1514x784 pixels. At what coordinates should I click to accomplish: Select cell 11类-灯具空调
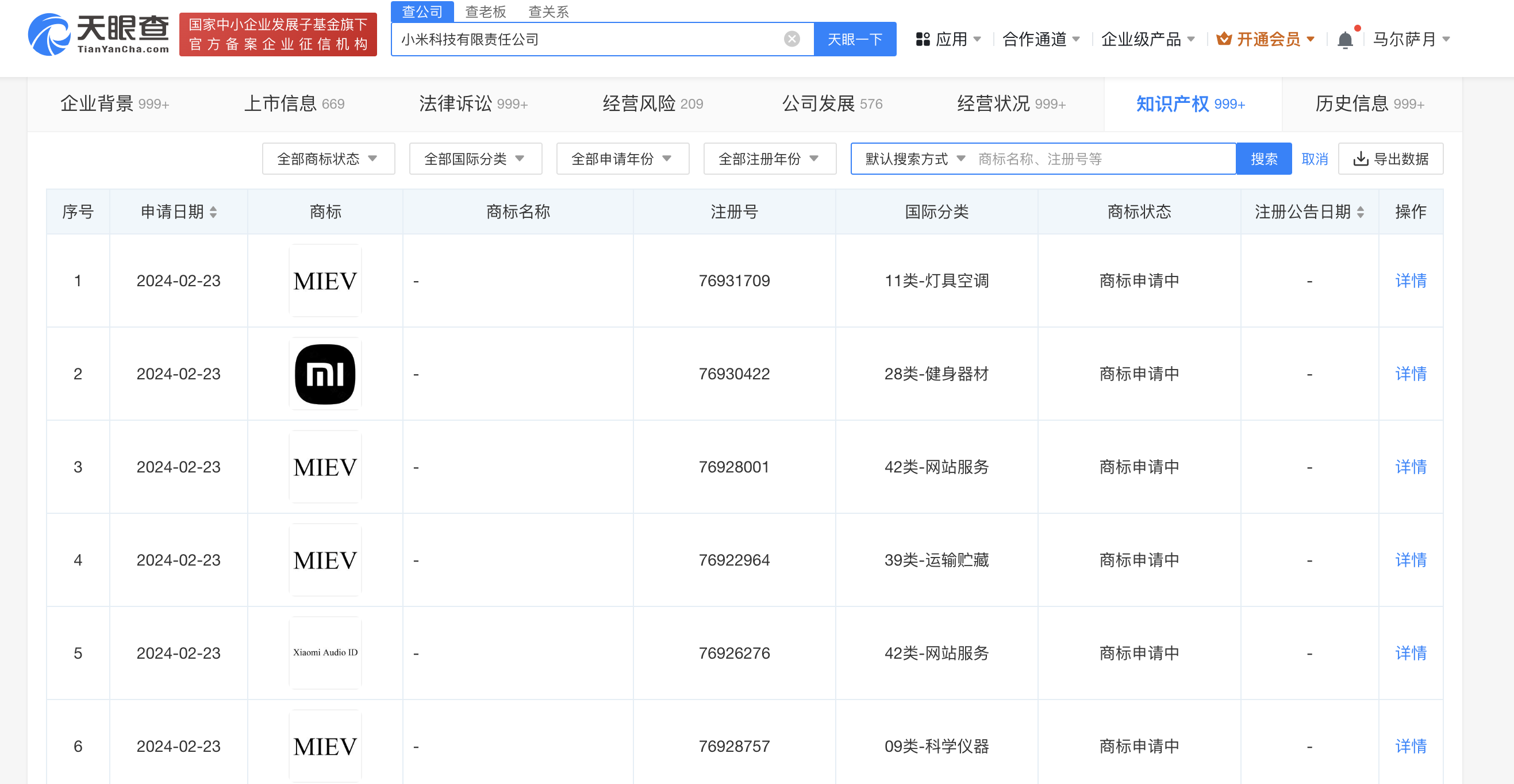click(937, 281)
